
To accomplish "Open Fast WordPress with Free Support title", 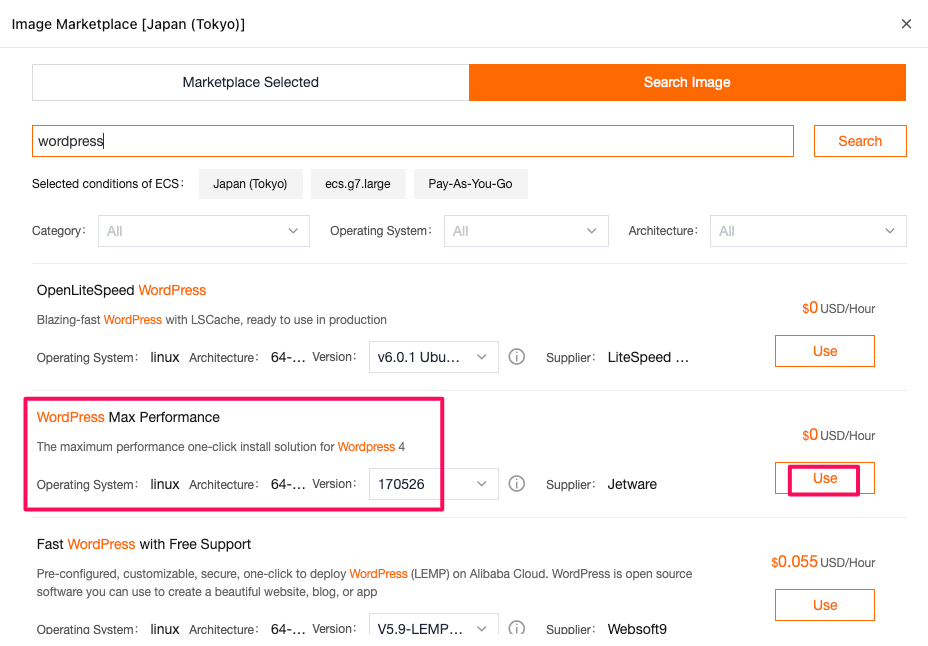I will 144,544.
